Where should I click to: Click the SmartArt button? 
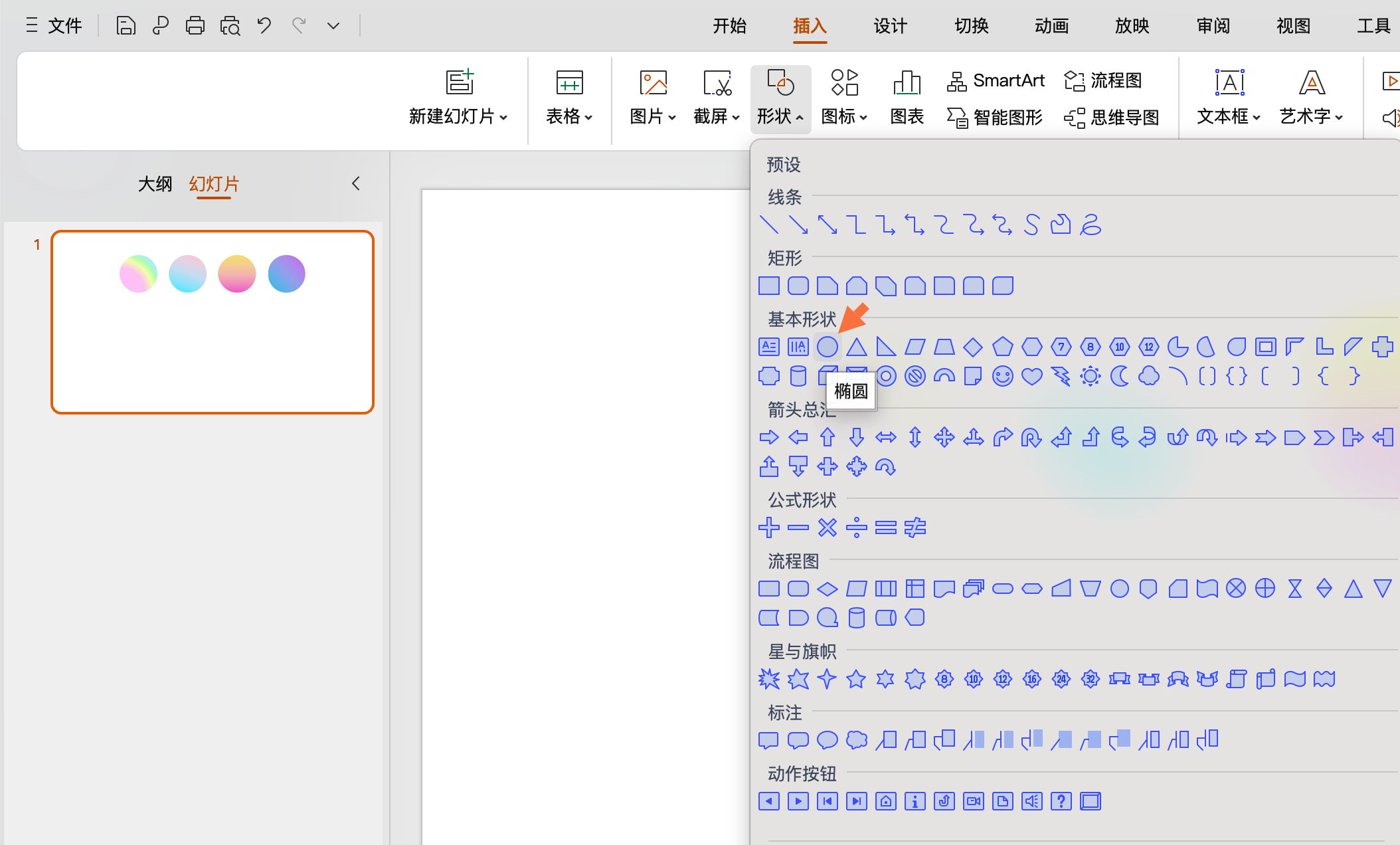996,80
